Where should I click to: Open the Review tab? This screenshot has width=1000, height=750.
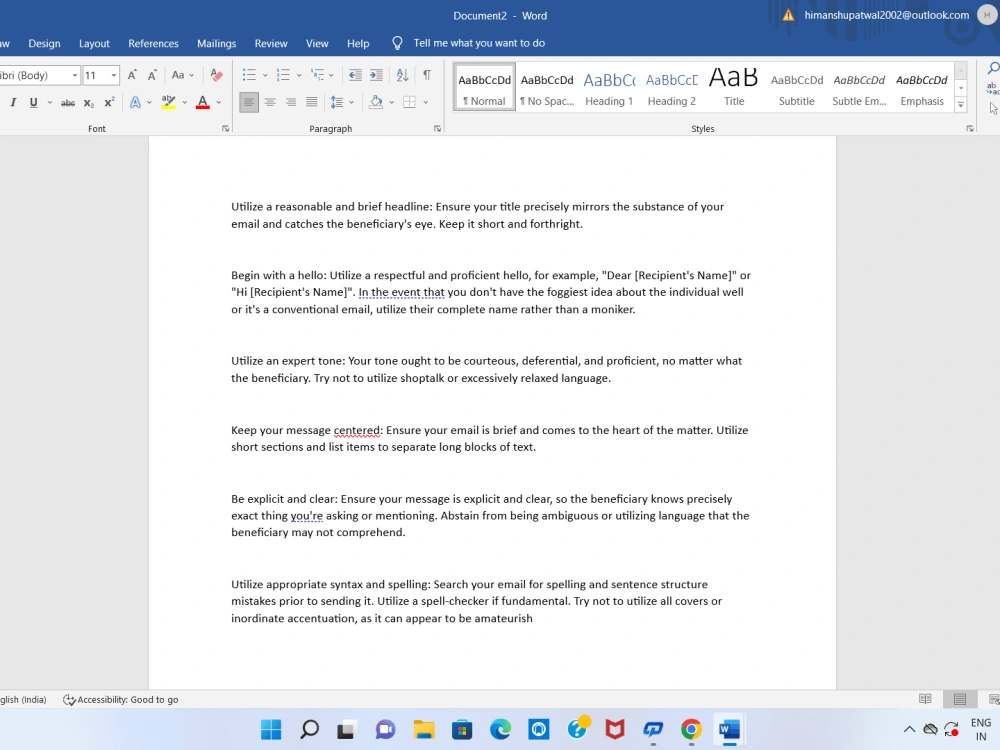pyautogui.click(x=271, y=43)
